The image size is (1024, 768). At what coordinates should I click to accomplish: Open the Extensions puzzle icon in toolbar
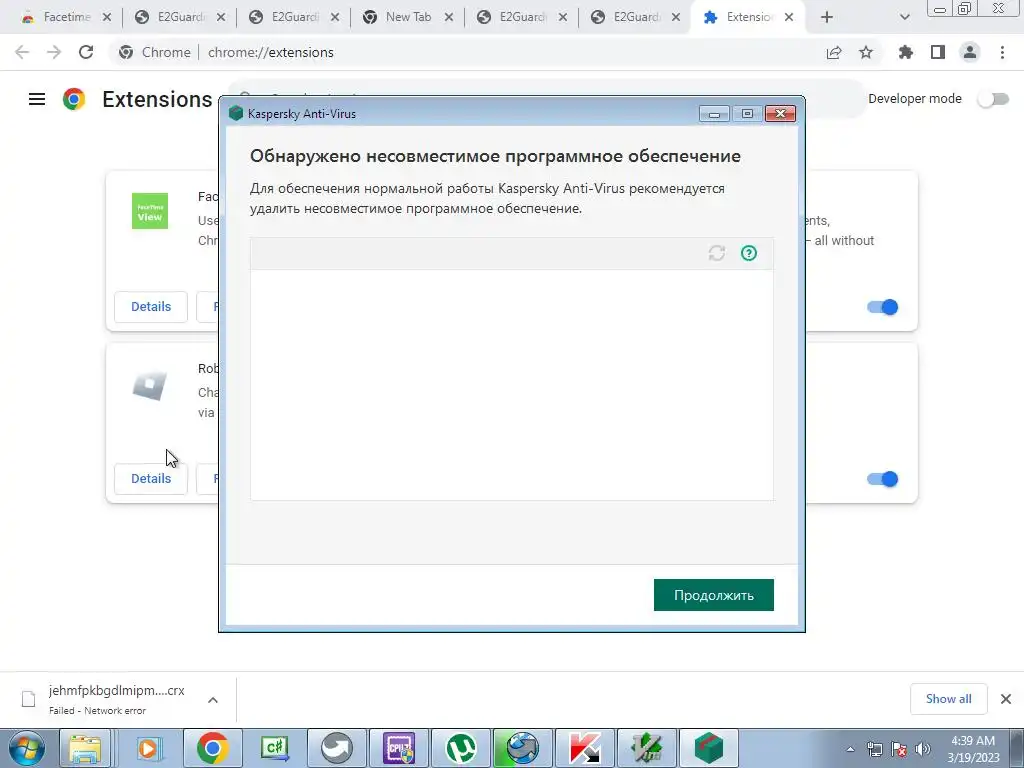906,52
